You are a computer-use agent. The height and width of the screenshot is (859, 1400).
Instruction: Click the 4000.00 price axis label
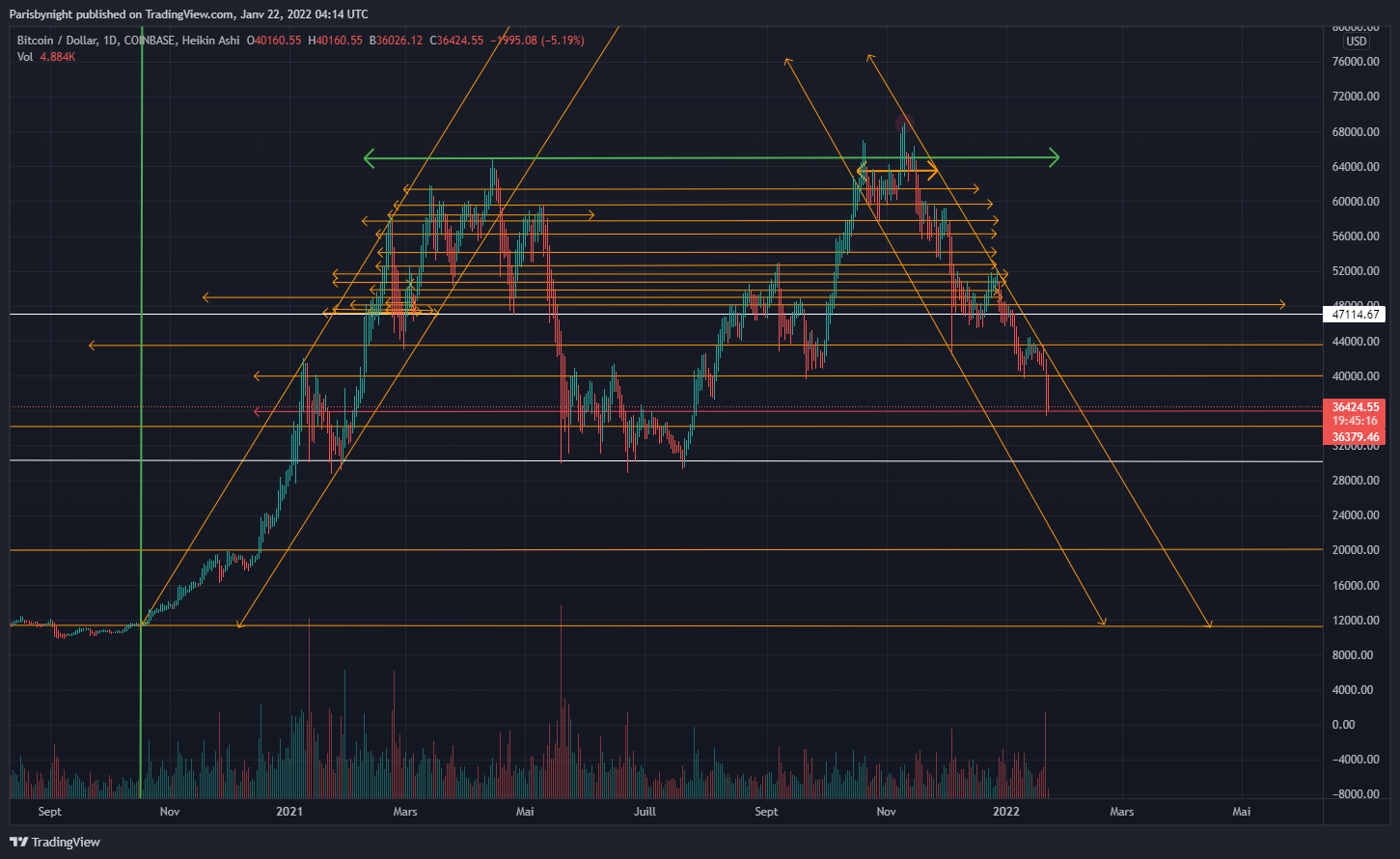click(x=1355, y=689)
